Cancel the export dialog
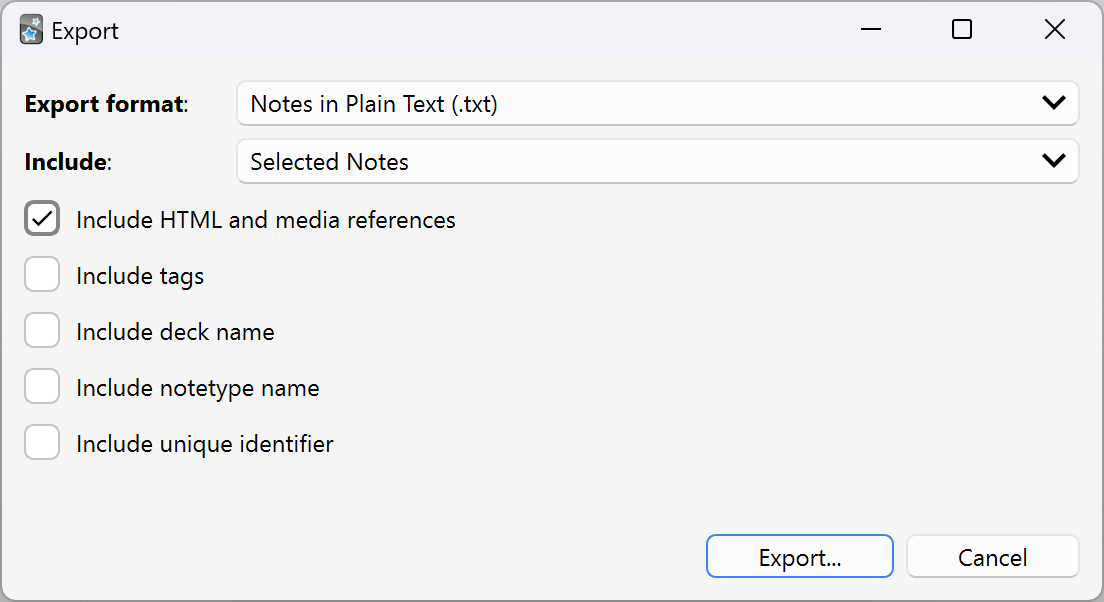1104x602 pixels. [x=992, y=557]
